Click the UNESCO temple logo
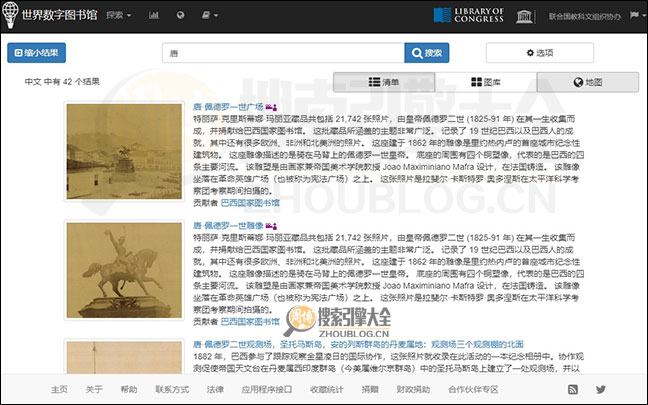The image size is (648, 405). point(524,16)
